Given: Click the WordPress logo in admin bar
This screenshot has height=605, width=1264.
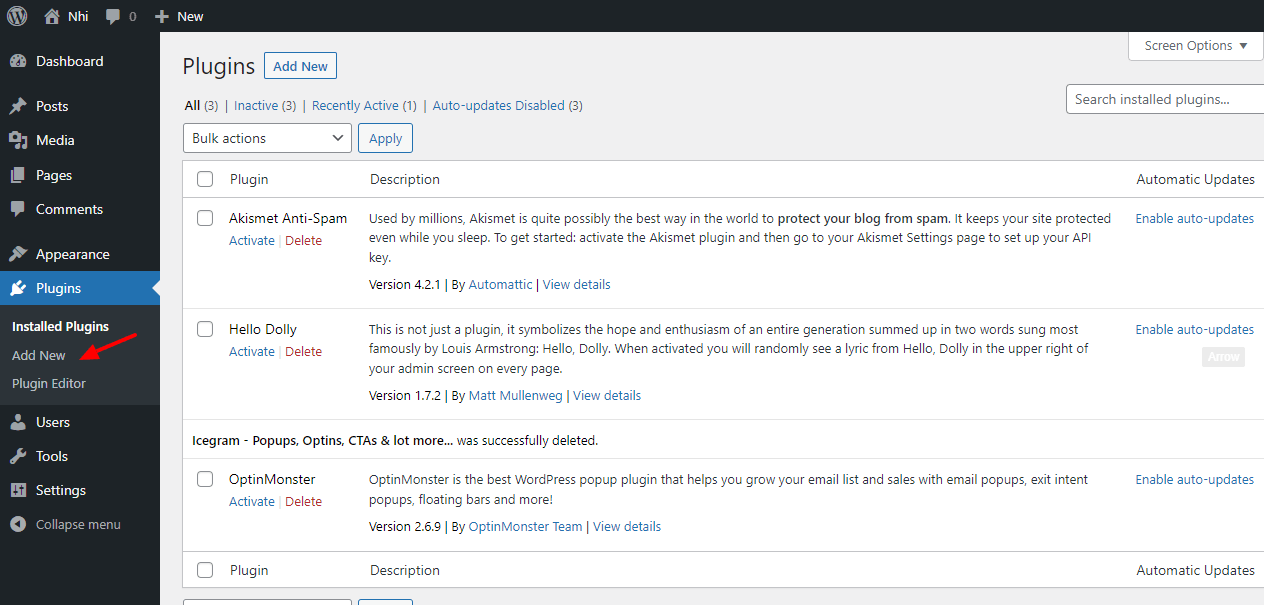Looking at the screenshot, I should tap(16, 16).
